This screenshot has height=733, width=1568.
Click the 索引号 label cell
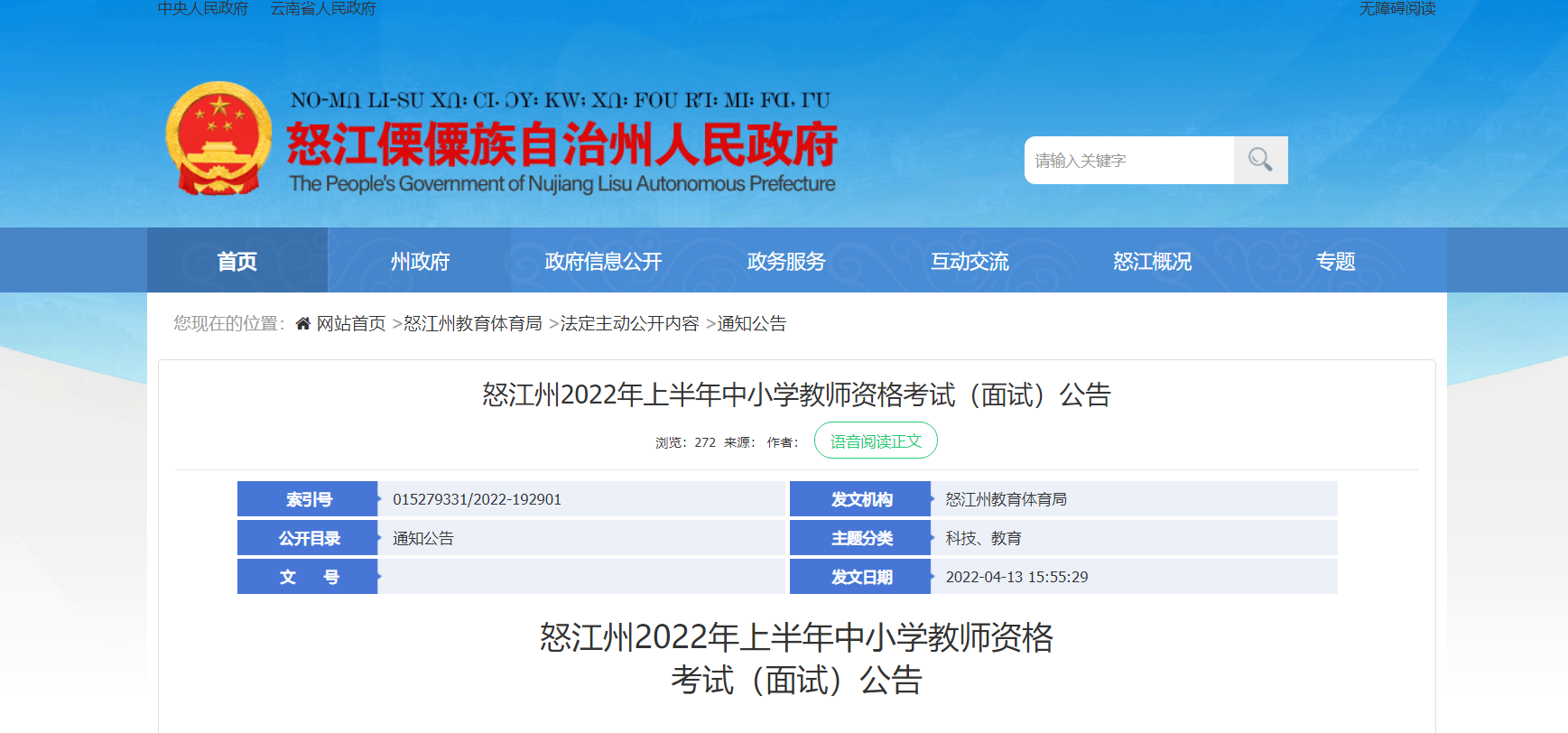(308, 499)
